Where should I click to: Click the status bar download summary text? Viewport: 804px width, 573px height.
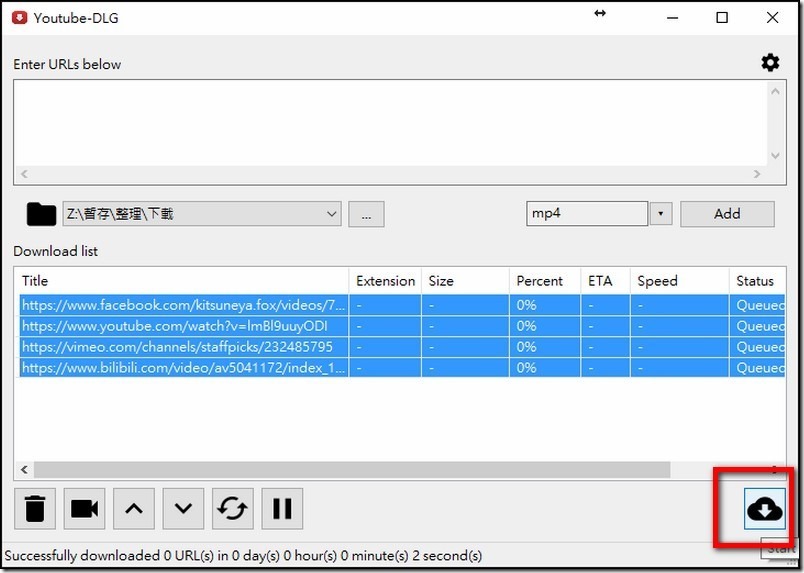(243, 556)
